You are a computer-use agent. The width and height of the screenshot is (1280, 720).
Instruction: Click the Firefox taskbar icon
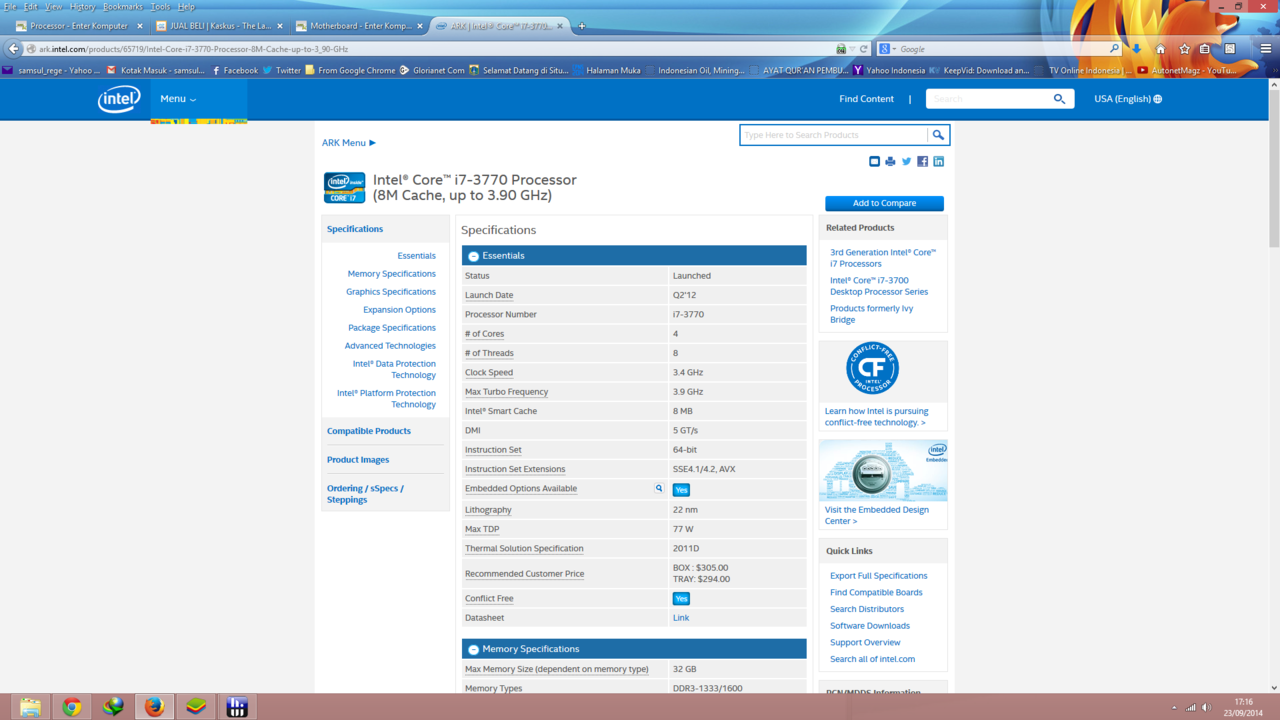click(154, 707)
